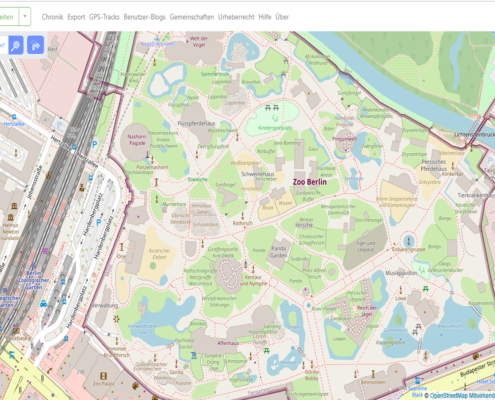Click the statue icon above Löwe label
This screenshot has height=400, width=495.
(x=401, y=290)
